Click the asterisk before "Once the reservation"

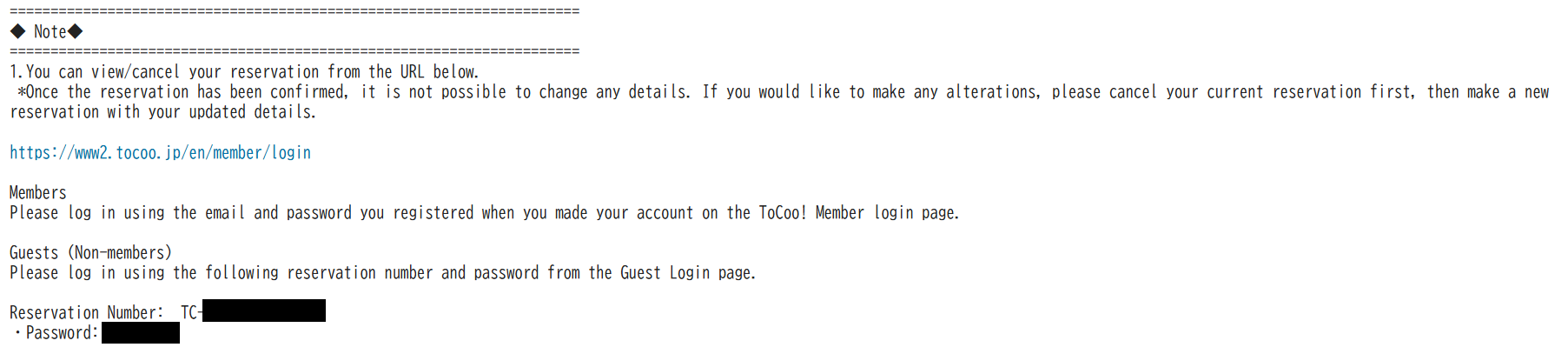[21, 92]
